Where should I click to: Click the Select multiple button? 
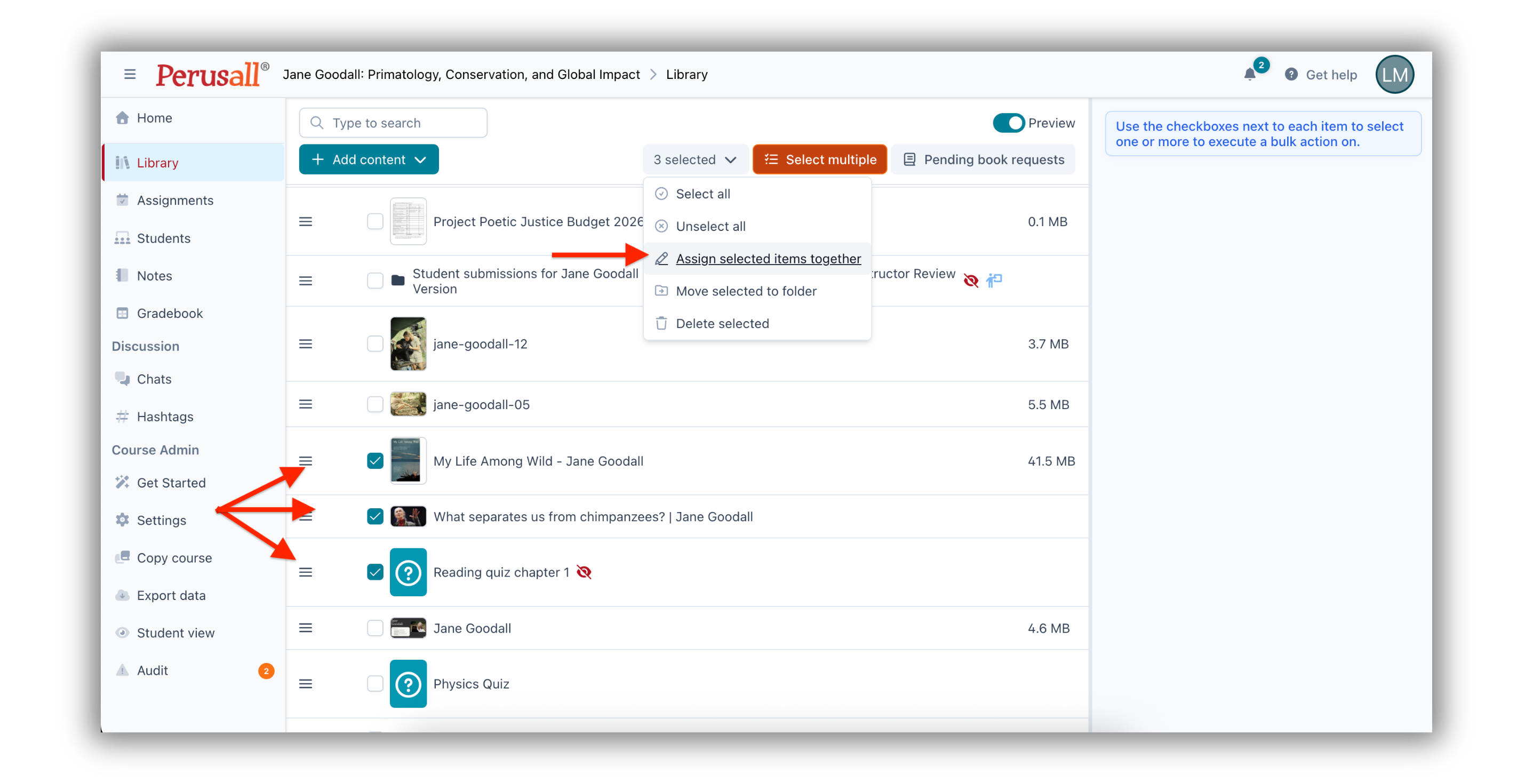[819, 159]
